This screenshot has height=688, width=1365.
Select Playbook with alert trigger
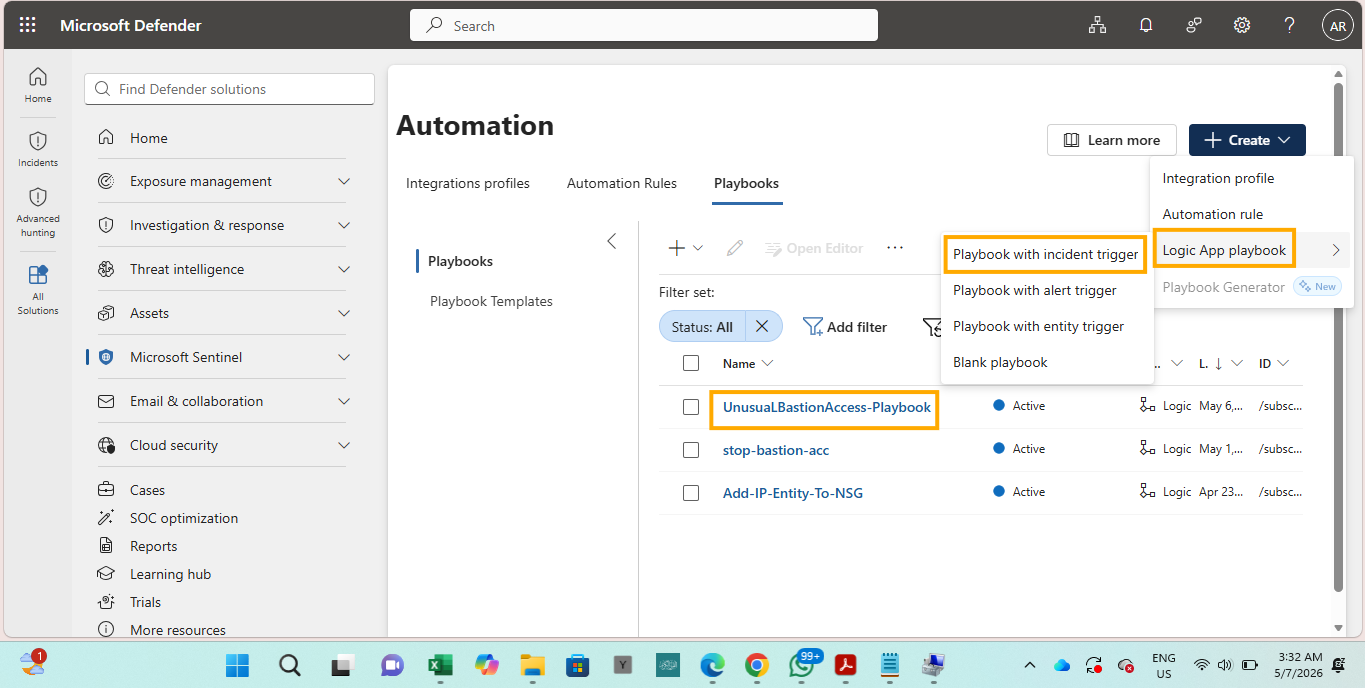[x=1034, y=290]
